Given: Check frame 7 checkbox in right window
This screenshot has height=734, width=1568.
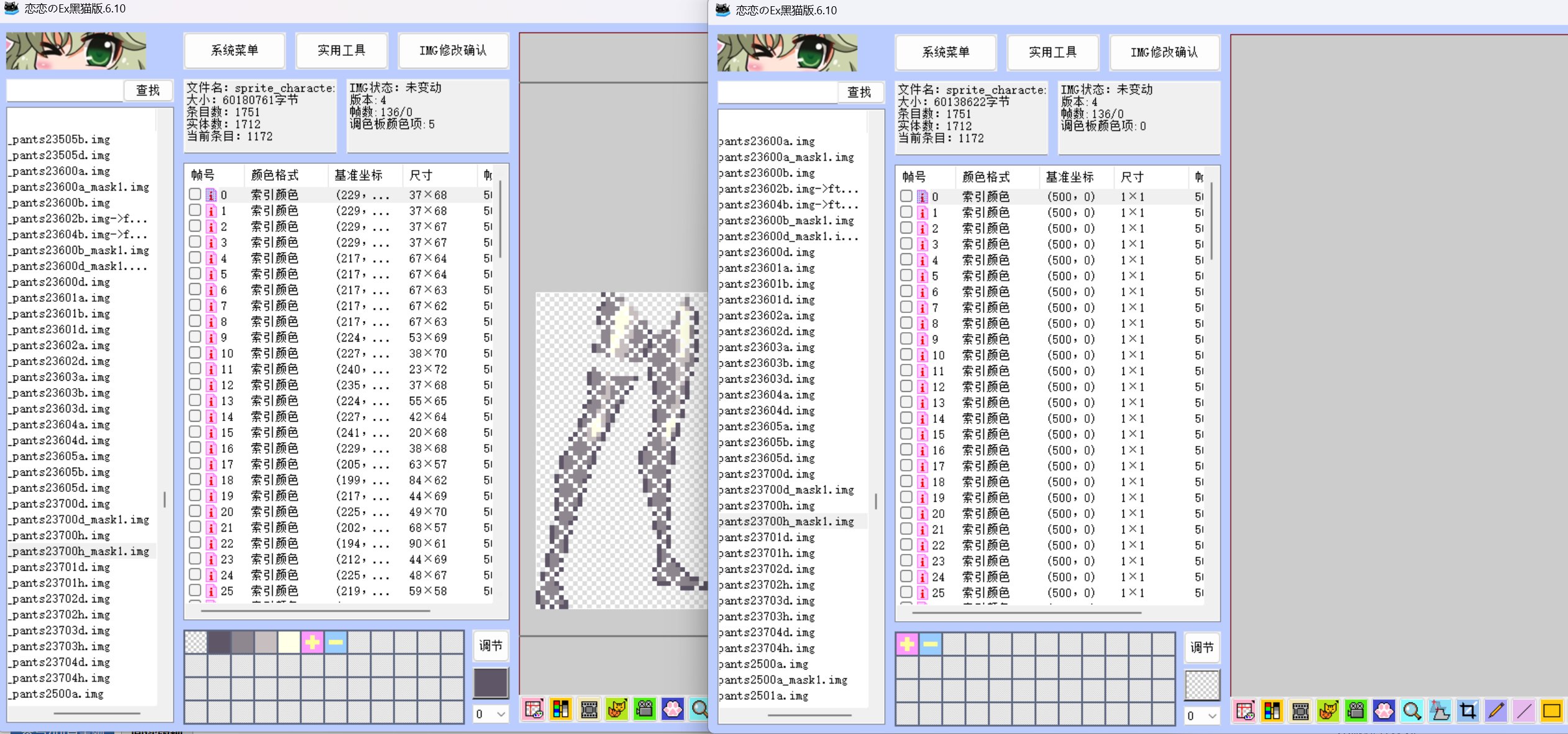Looking at the screenshot, I should pos(906,307).
